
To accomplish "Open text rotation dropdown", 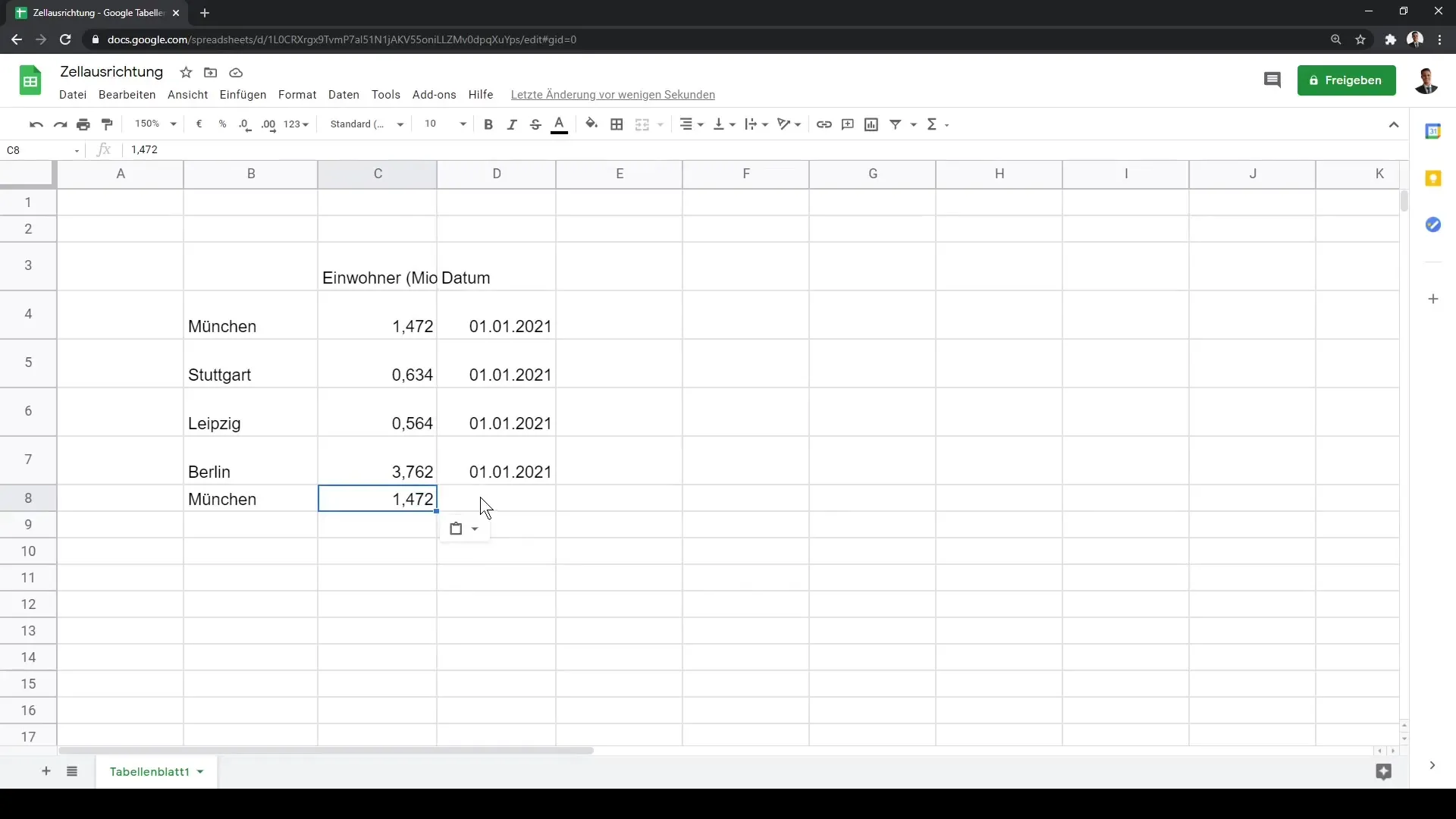I will 789,124.
